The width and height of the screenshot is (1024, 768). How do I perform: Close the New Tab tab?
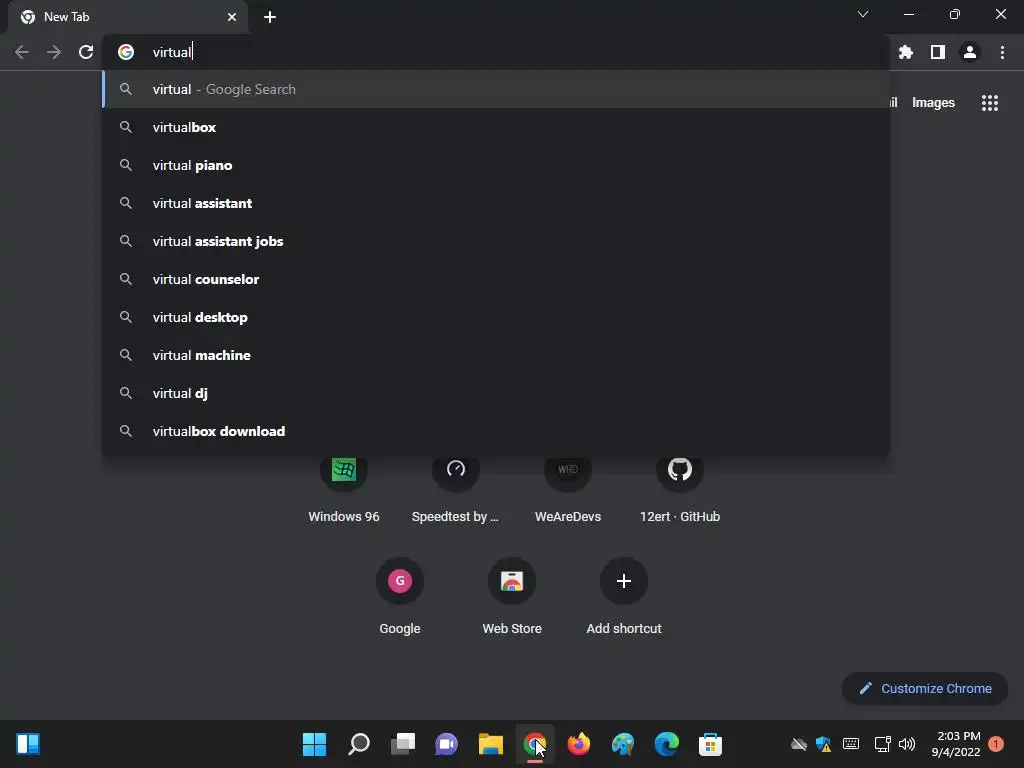click(x=232, y=17)
